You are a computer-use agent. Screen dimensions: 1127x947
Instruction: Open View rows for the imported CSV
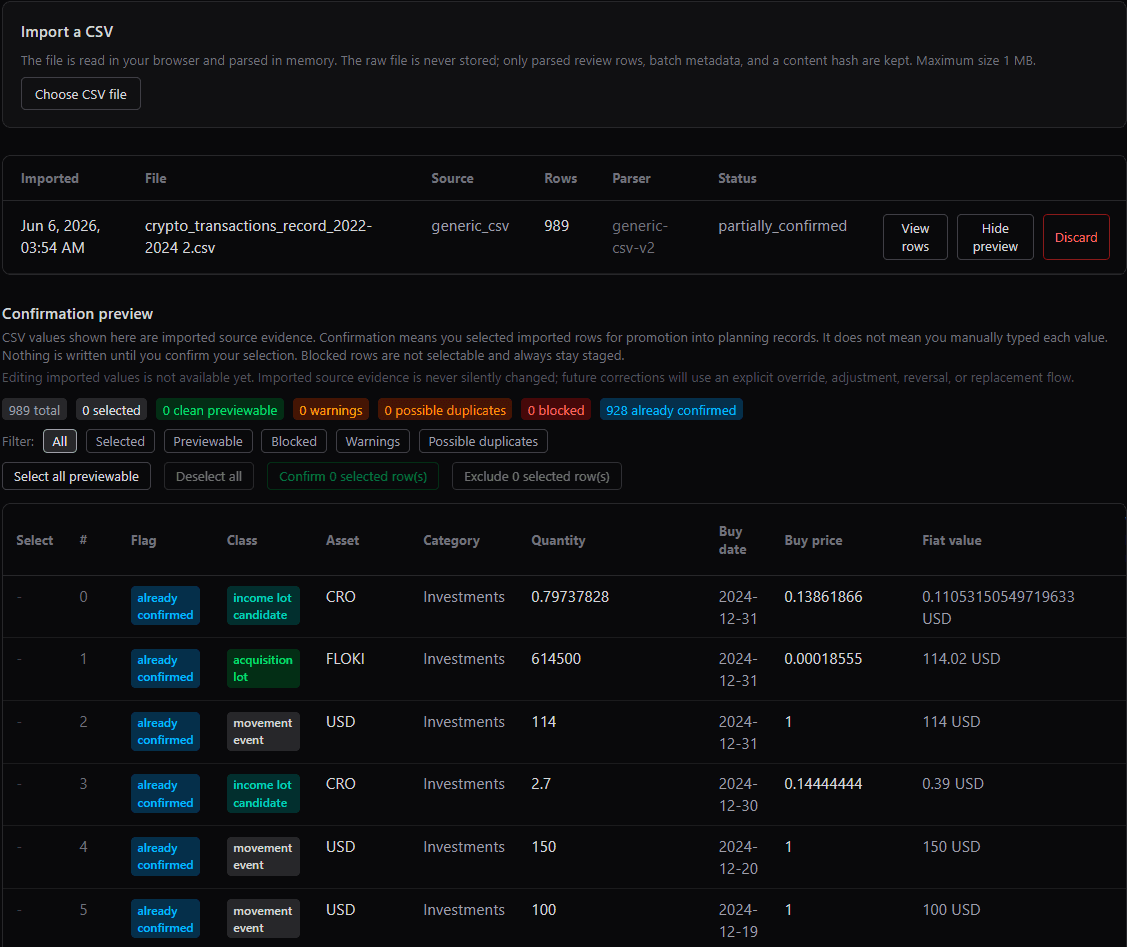pyautogui.click(x=915, y=237)
